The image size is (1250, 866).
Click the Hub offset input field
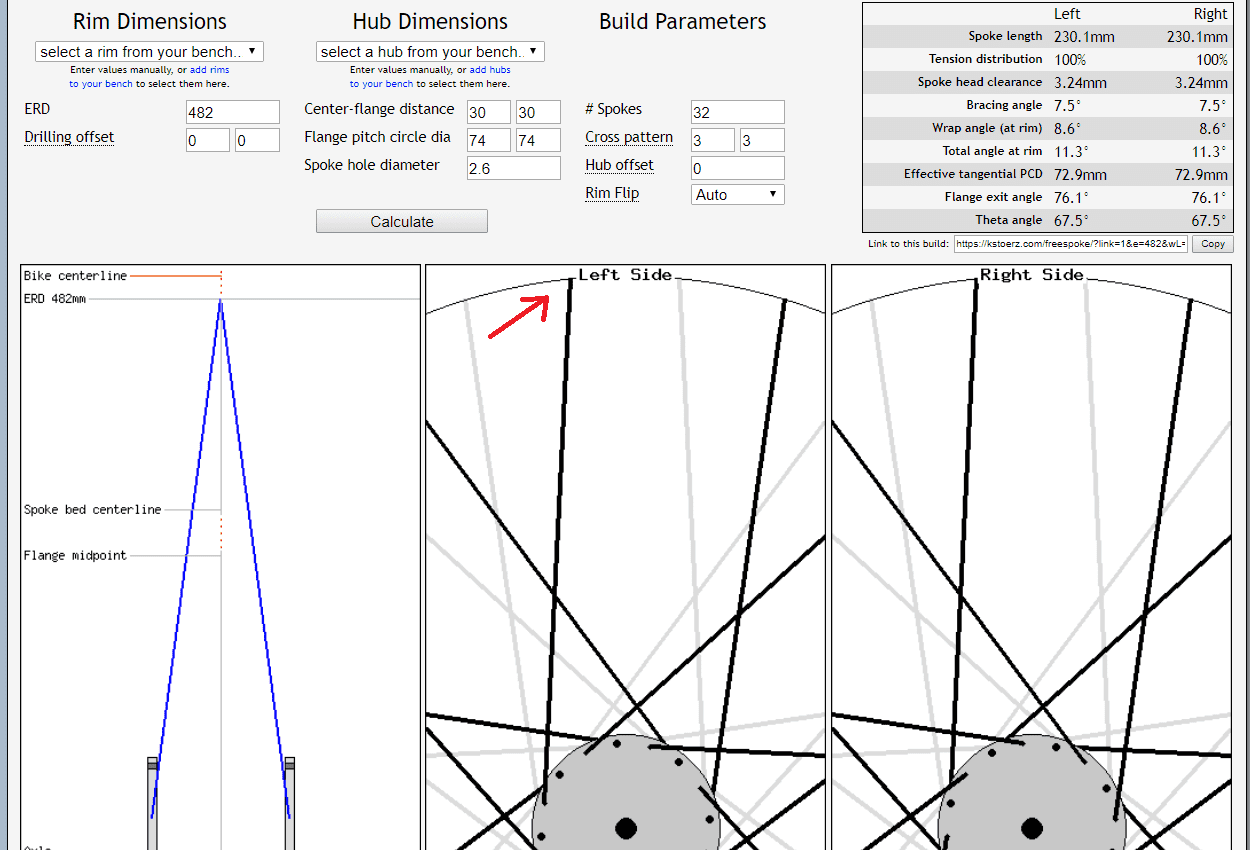pos(737,168)
